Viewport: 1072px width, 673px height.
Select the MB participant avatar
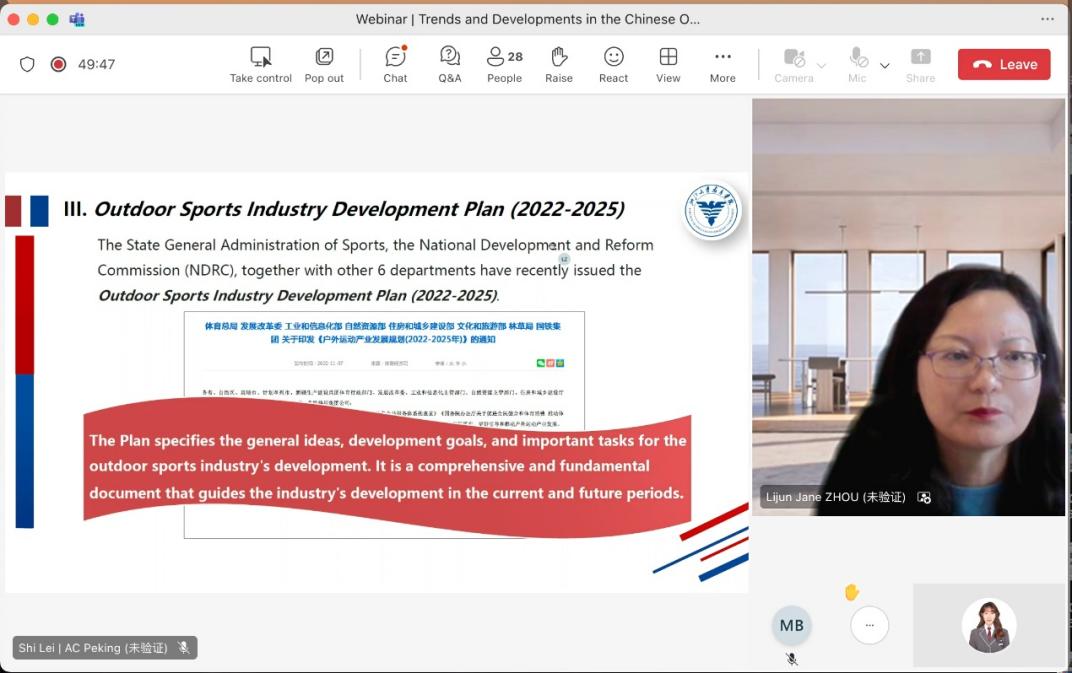tap(791, 625)
